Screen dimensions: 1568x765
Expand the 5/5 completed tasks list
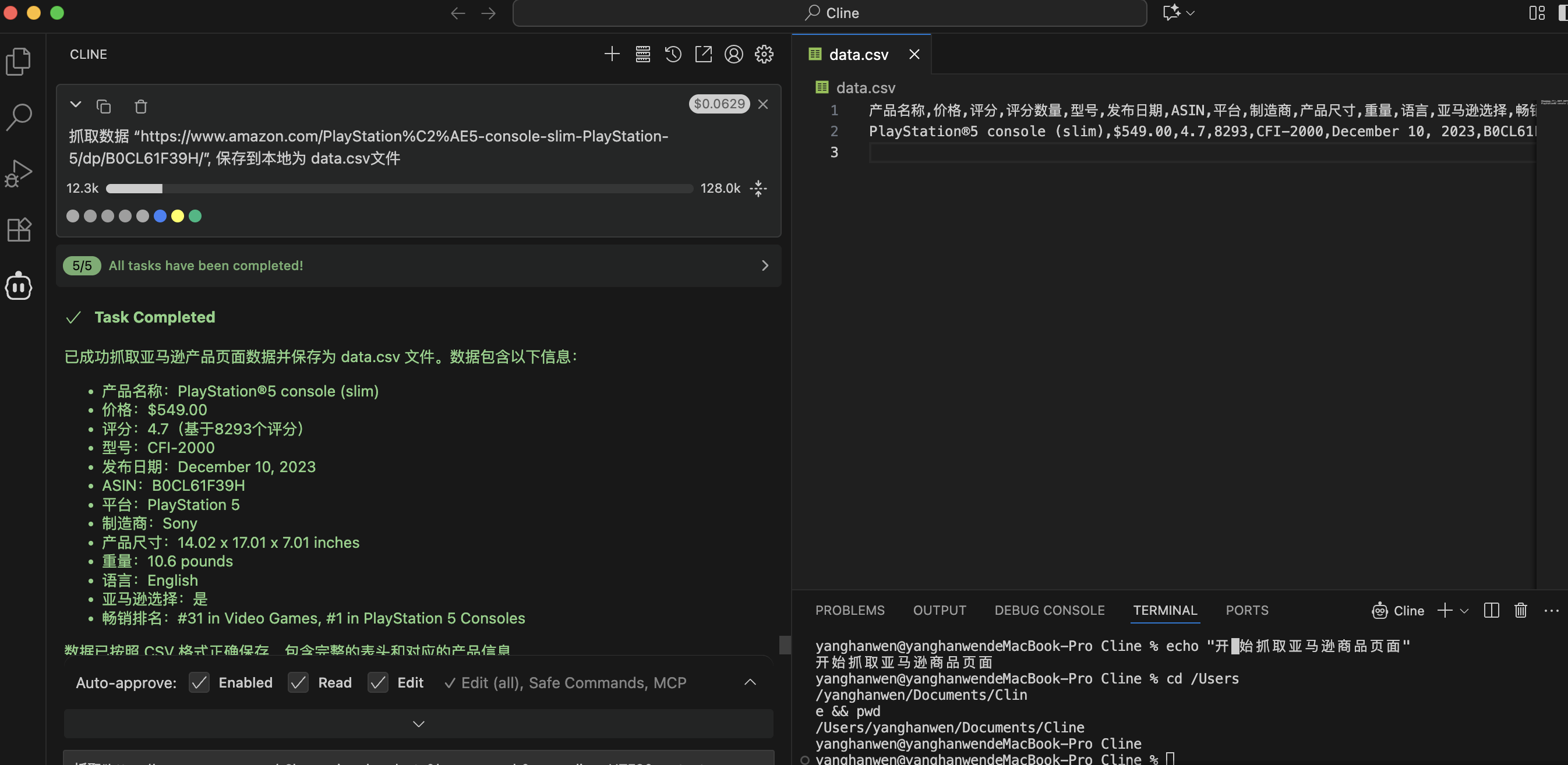765,265
